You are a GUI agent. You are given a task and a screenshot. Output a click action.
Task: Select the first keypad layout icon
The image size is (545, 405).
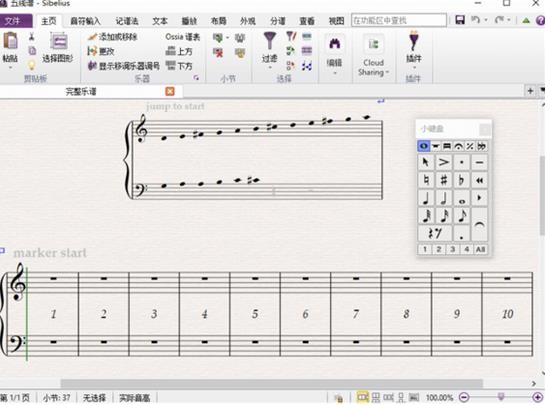(x=423, y=146)
